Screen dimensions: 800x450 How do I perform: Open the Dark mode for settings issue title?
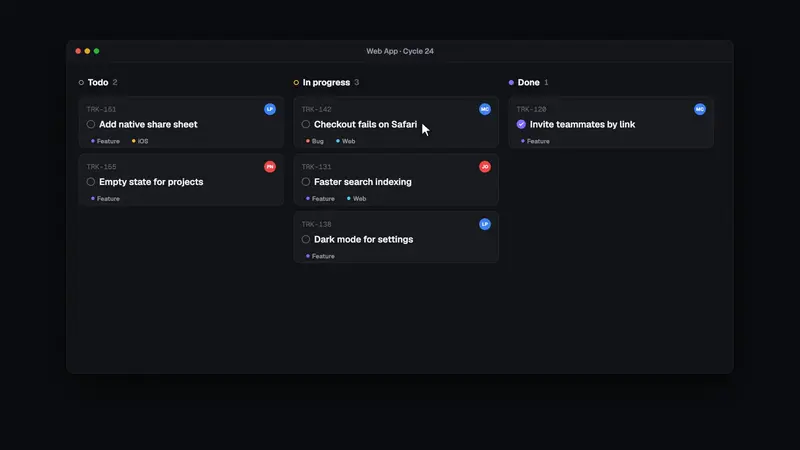click(363, 239)
